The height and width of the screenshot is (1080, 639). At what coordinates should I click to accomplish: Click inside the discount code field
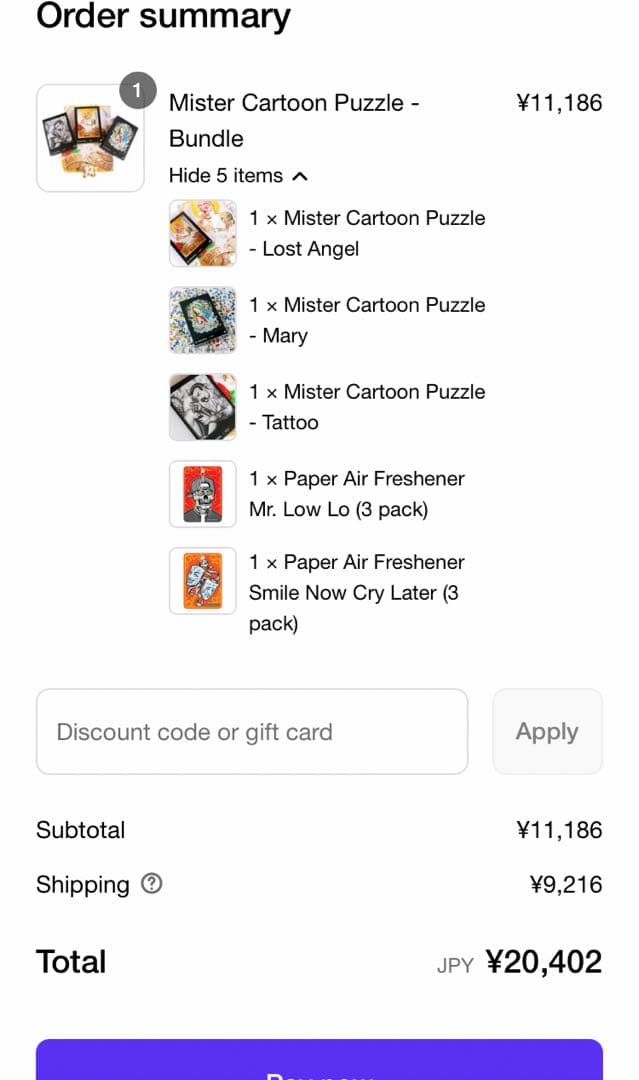[x=252, y=731]
